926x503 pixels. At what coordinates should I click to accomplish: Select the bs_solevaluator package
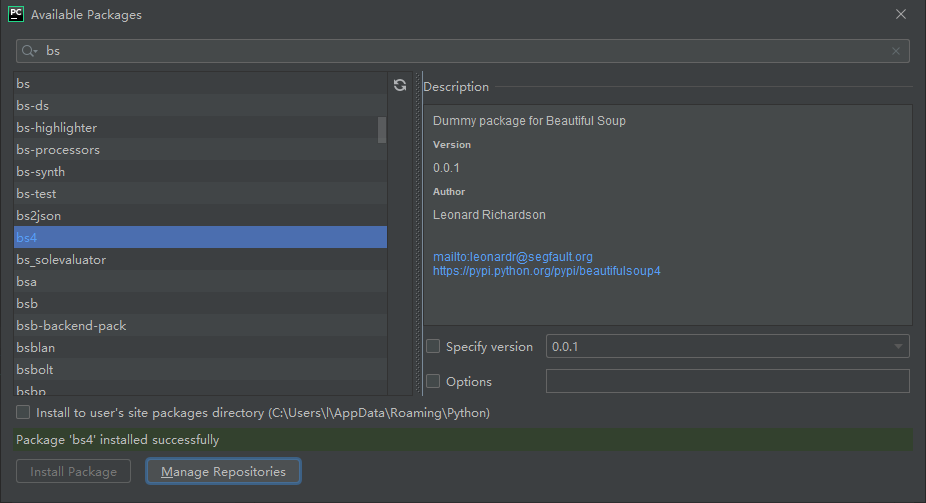pyautogui.click(x=200, y=260)
